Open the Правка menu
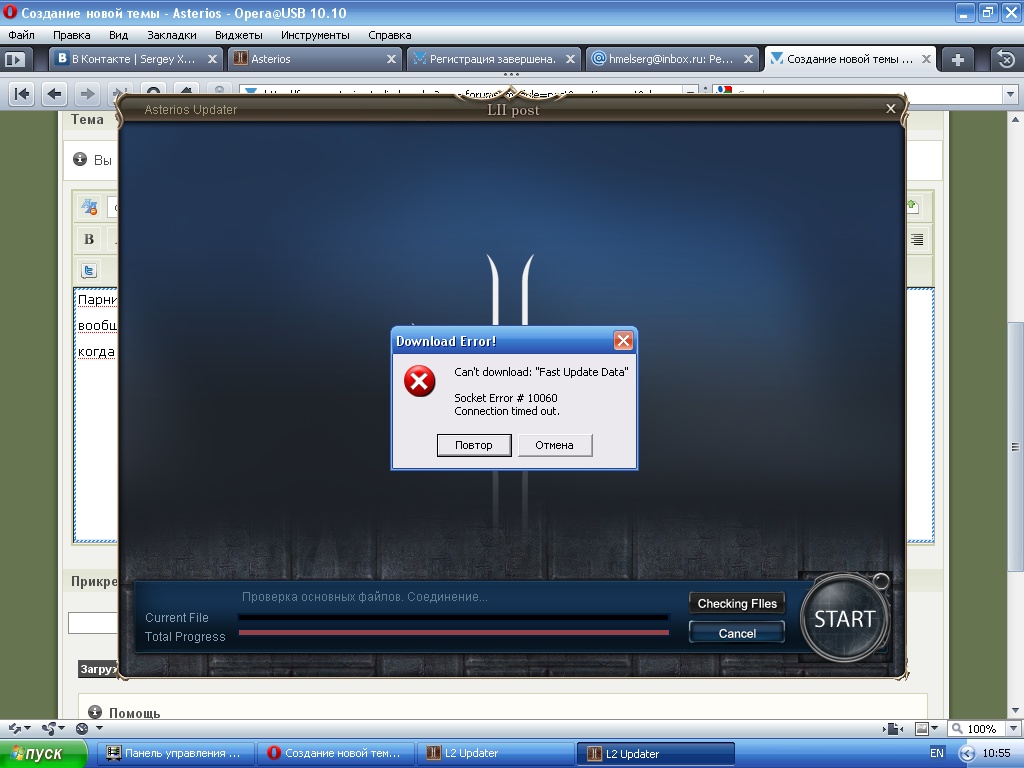1024x768 pixels. 71,35
